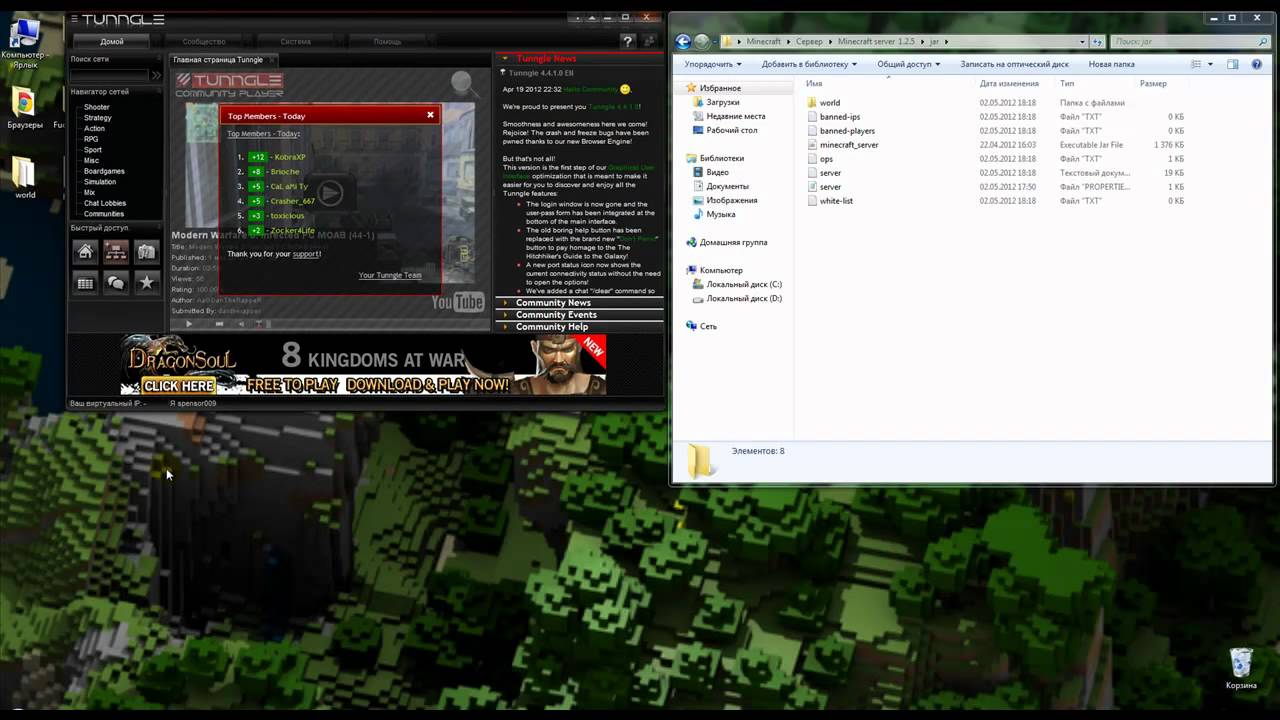
Task: Click the Новая папка button
Action: point(1111,64)
